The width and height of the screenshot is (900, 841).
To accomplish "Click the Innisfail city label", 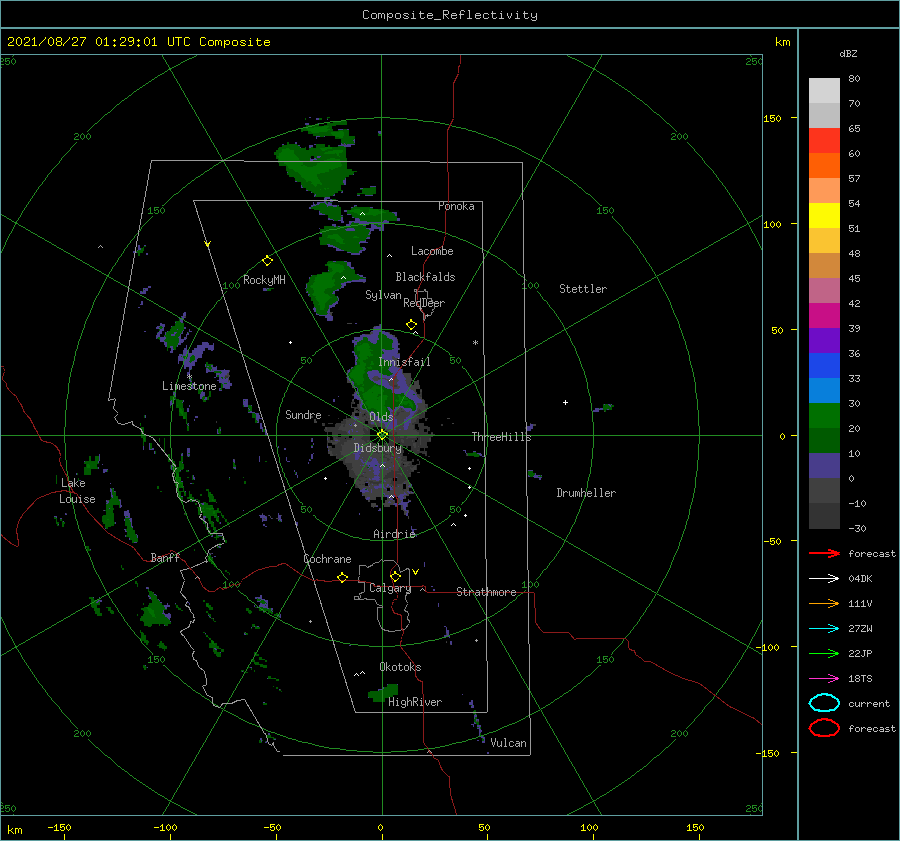I will 404,362.
